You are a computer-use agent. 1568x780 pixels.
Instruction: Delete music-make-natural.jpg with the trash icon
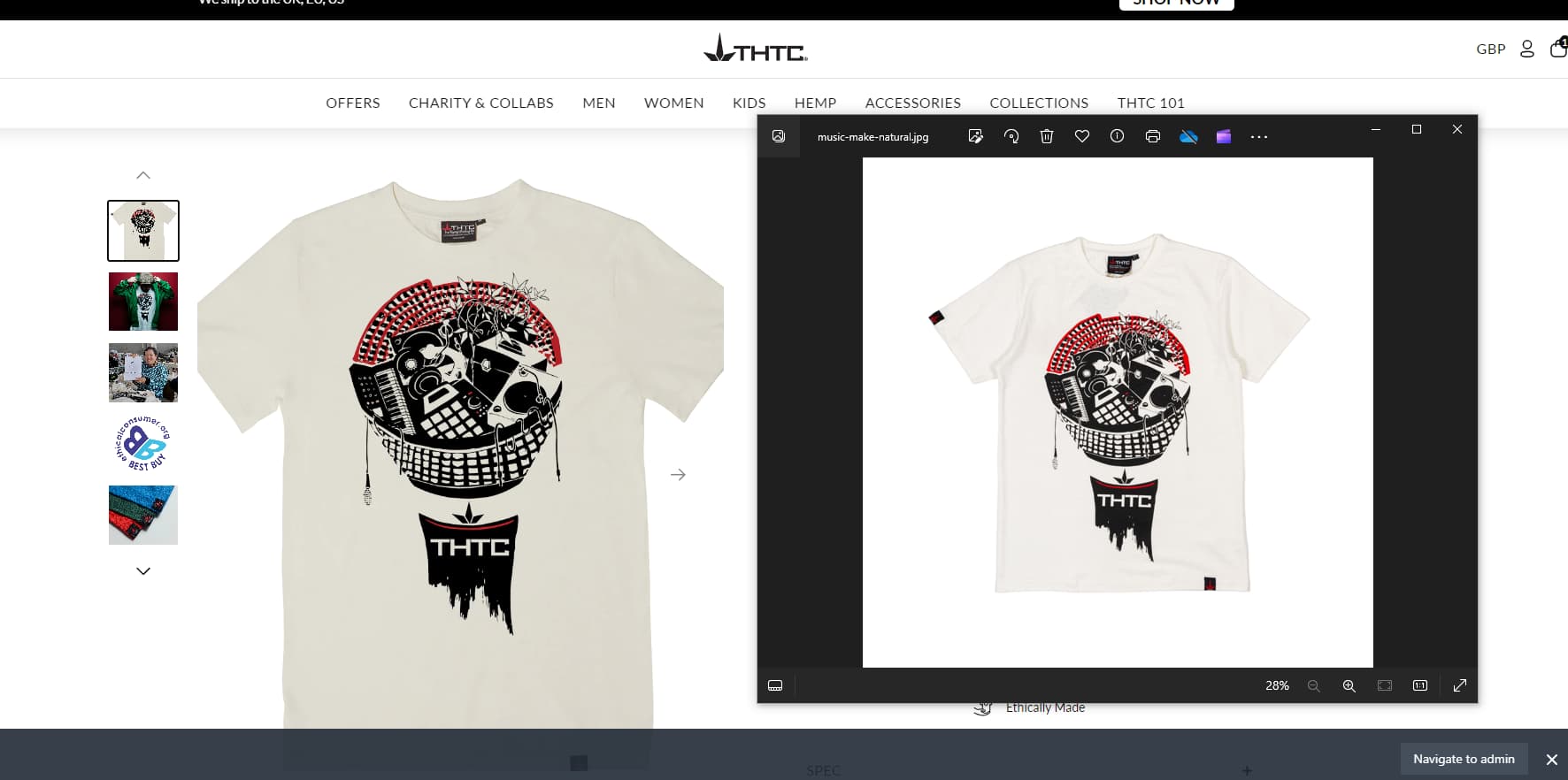[x=1047, y=136]
